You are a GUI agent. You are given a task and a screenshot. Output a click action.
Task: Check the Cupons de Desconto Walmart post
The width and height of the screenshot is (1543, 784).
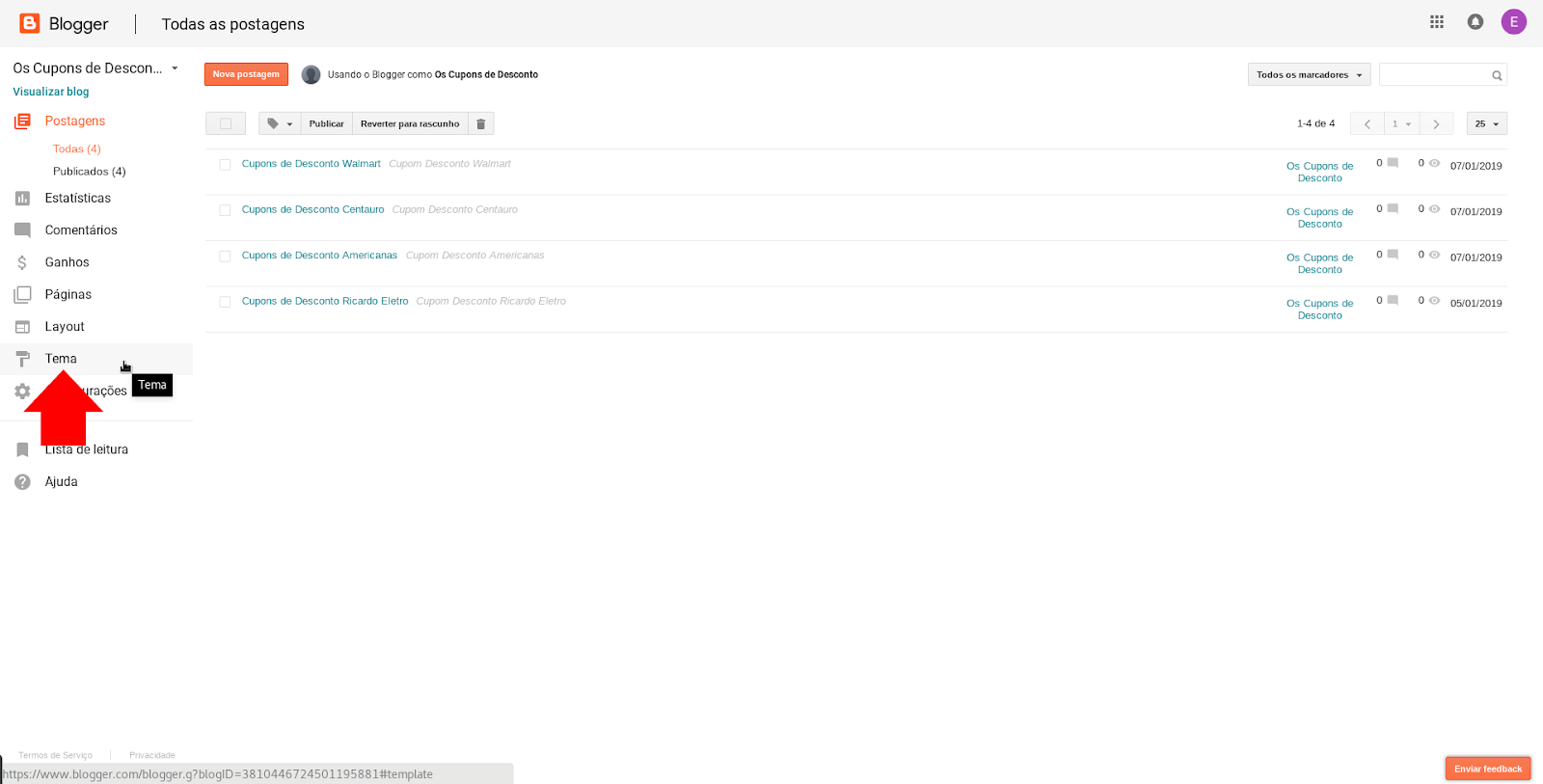225,165
